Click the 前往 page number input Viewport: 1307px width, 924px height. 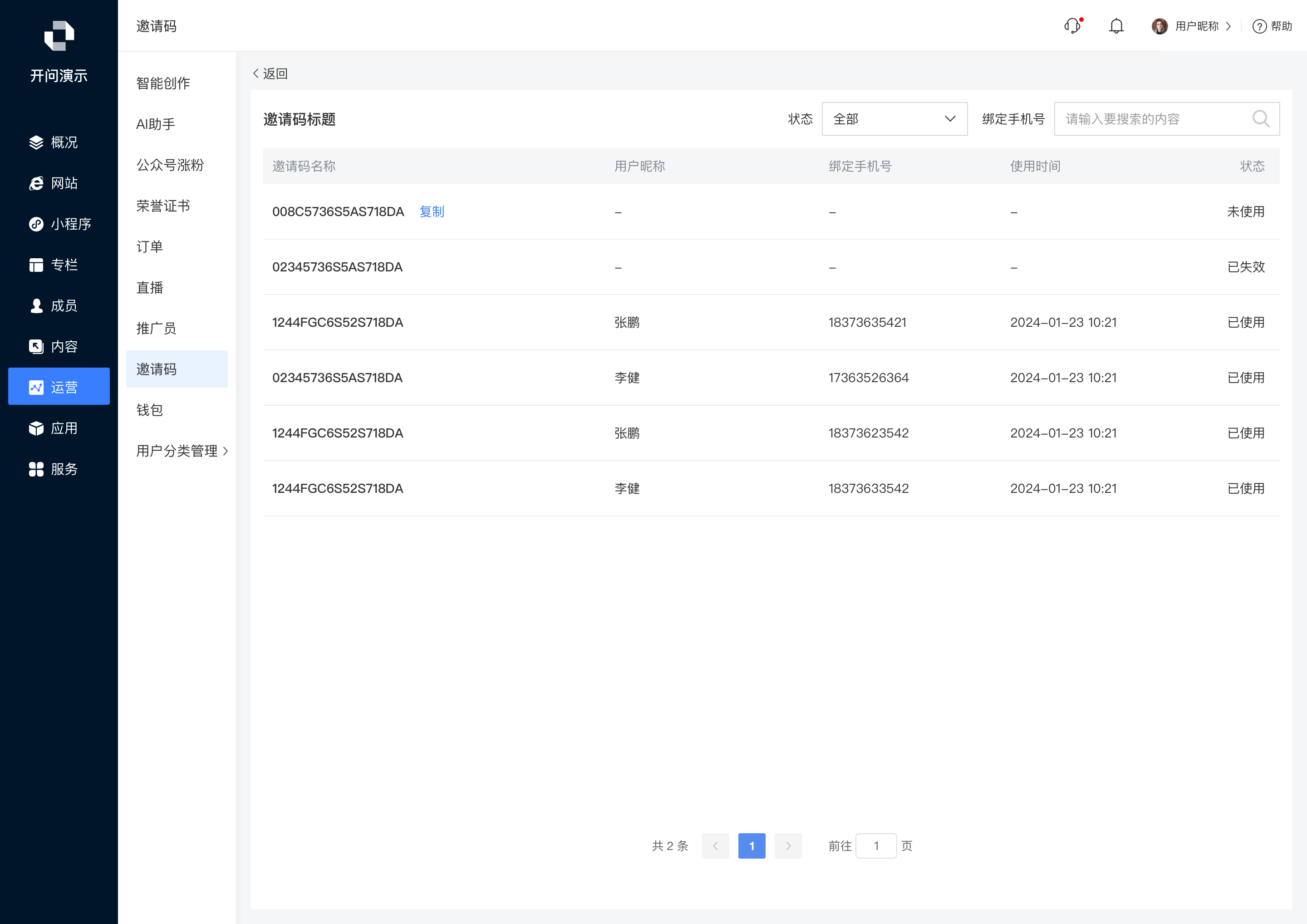point(876,846)
